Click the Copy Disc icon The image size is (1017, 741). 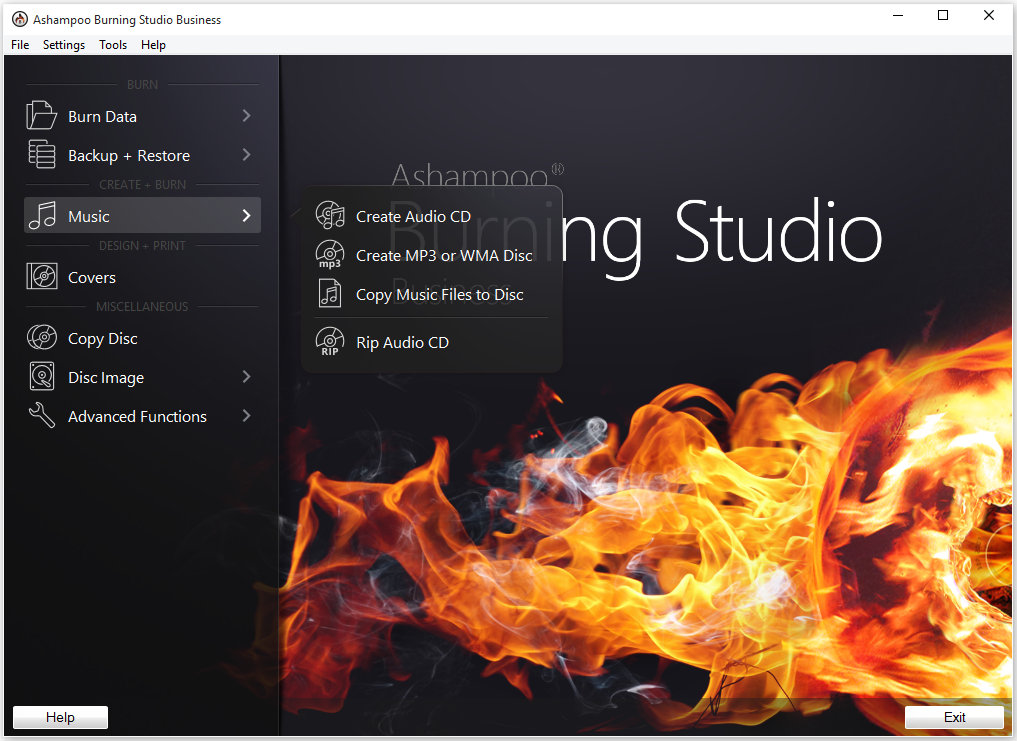(x=42, y=337)
